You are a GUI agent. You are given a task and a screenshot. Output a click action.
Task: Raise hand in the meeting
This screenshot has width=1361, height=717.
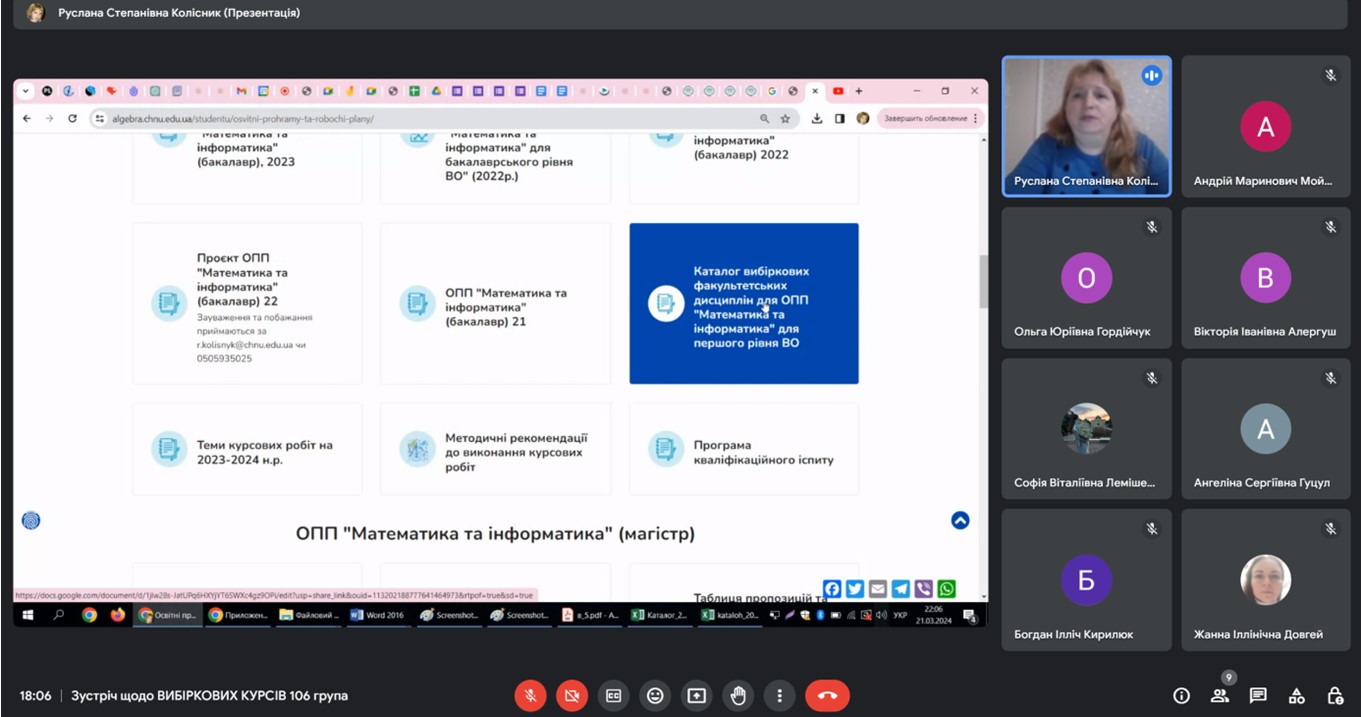[738, 695]
